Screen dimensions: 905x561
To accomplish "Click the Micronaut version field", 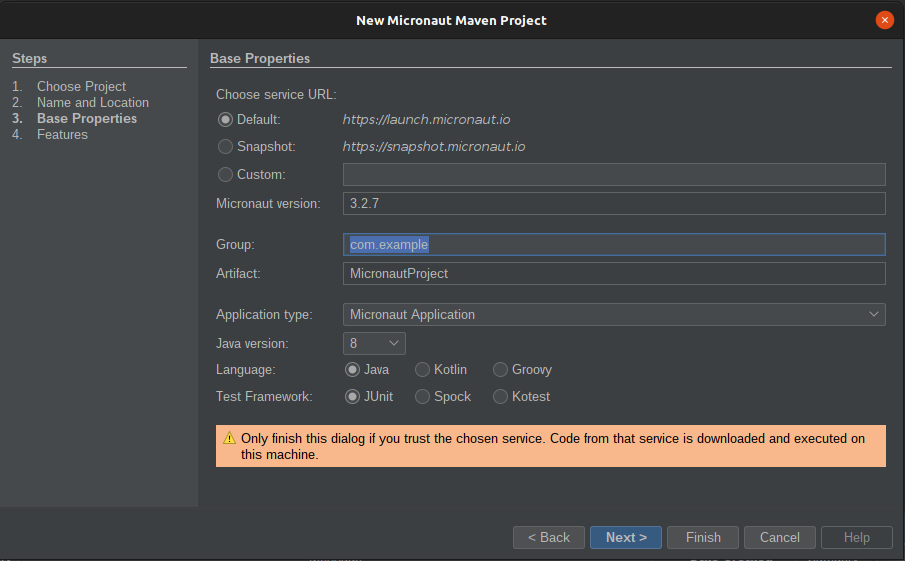I will (x=614, y=204).
